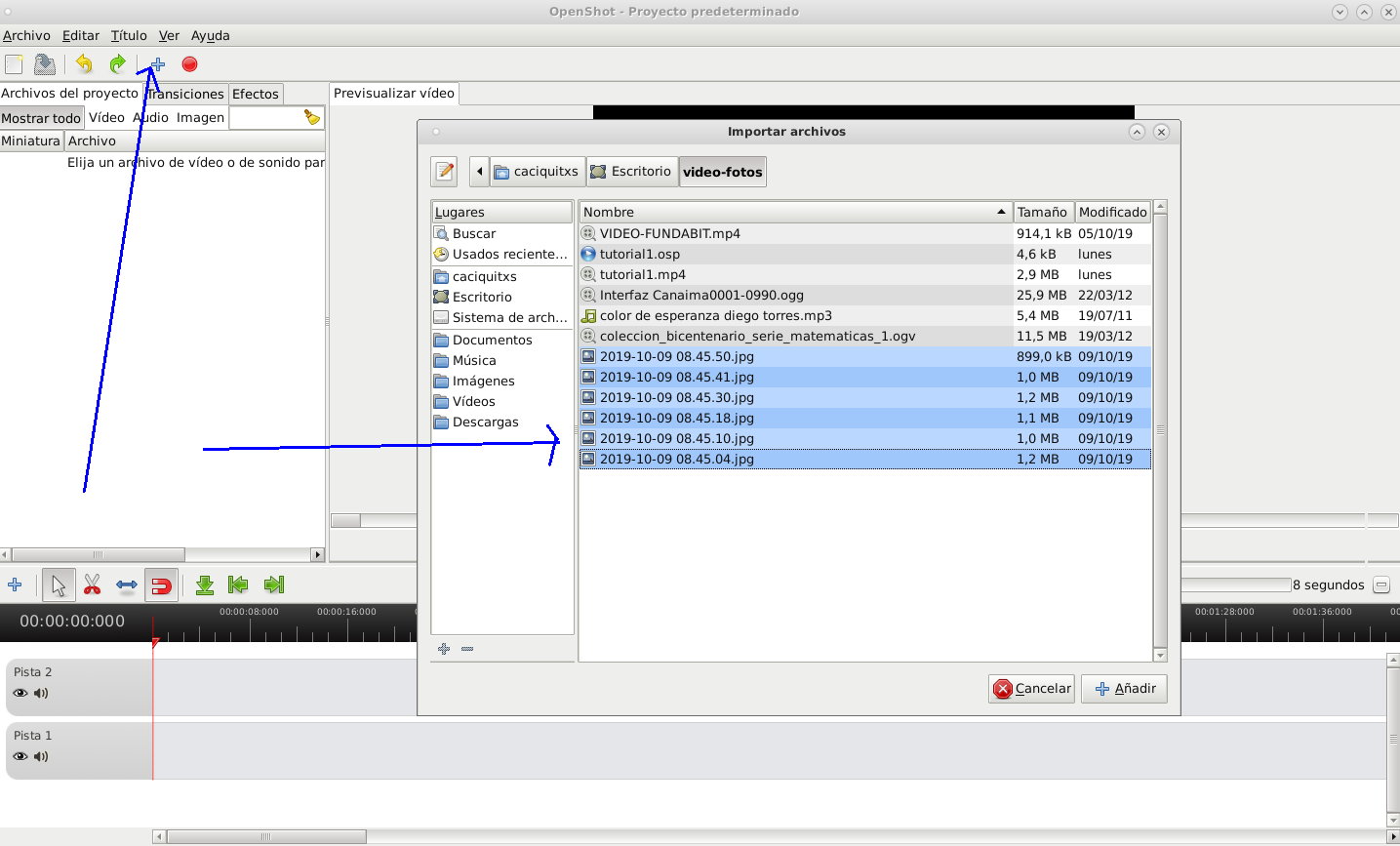This screenshot has height=846, width=1400.
Task: Click the zoom button beside 8 segundos
Action: click(1381, 585)
